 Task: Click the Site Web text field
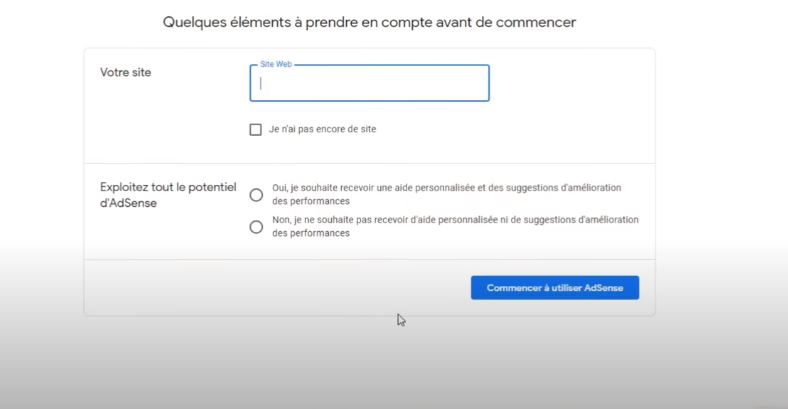click(369, 84)
